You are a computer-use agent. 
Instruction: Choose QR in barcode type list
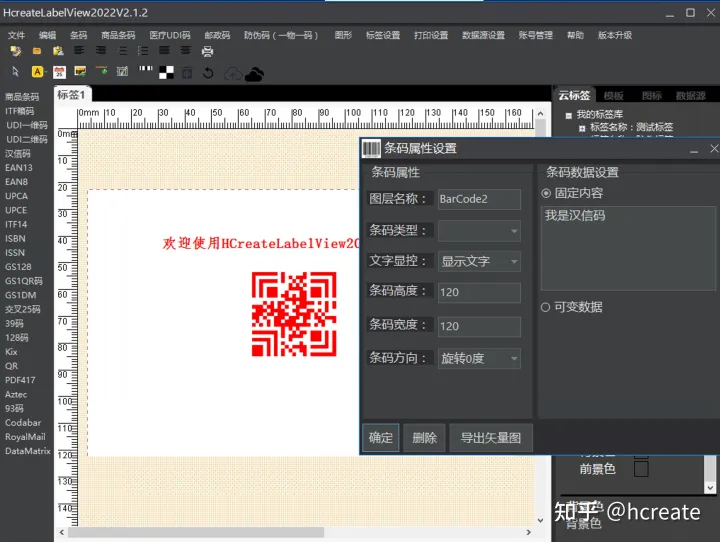(11, 366)
